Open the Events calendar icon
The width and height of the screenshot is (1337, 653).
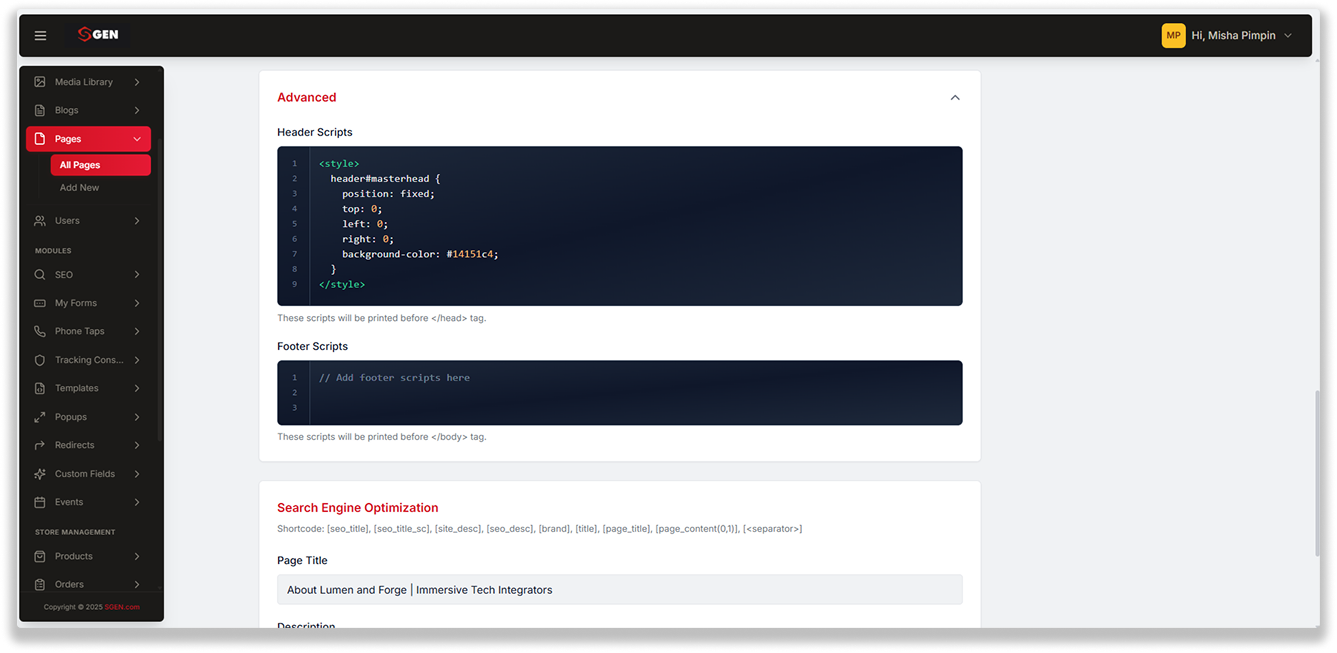(x=40, y=502)
